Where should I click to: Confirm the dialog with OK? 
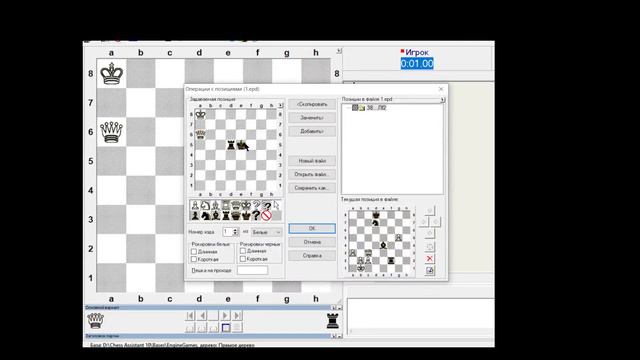(x=312, y=228)
